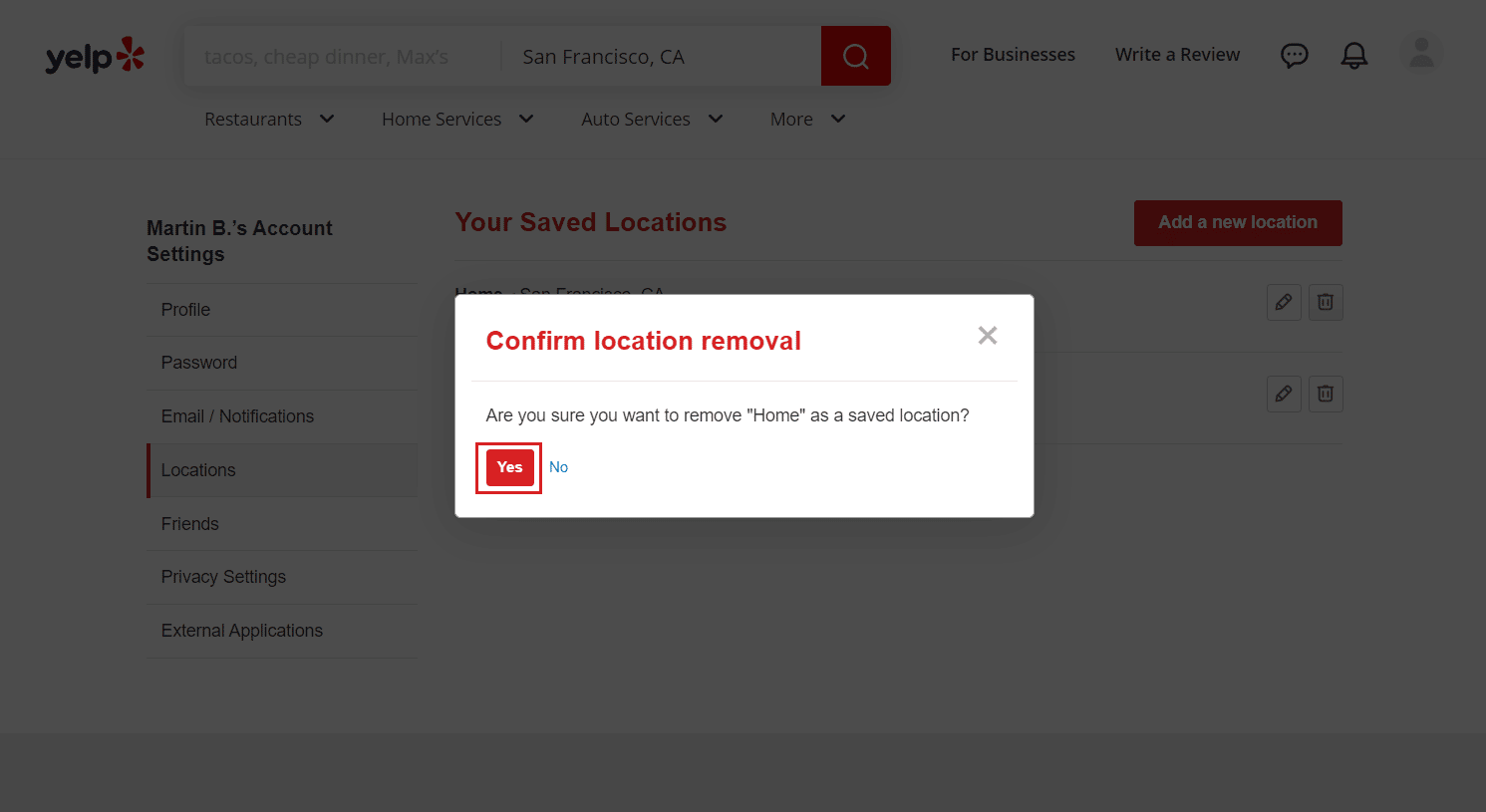Dismiss the confirmation dialog with the X
Screen dimensions: 1486x812
pos(987,335)
